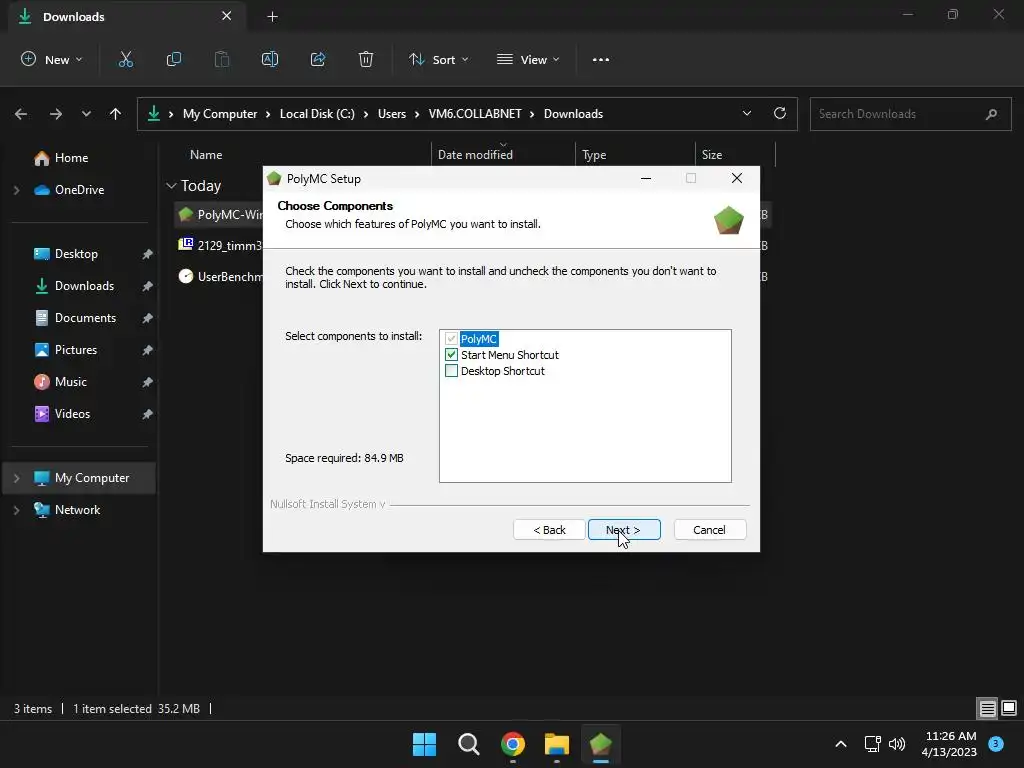Expand OneDrive in navigation pane
1024x768 pixels.
click(16, 190)
